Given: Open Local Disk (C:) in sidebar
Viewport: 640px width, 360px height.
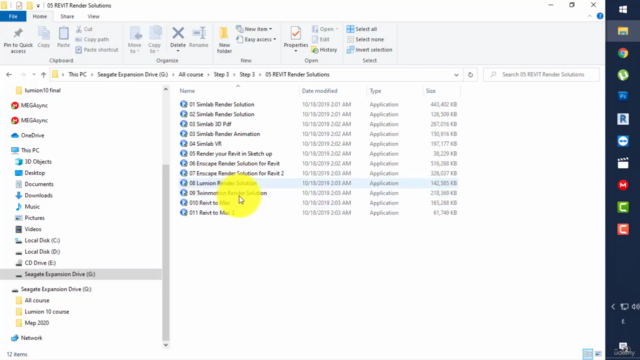Looking at the screenshot, I should (42, 240).
